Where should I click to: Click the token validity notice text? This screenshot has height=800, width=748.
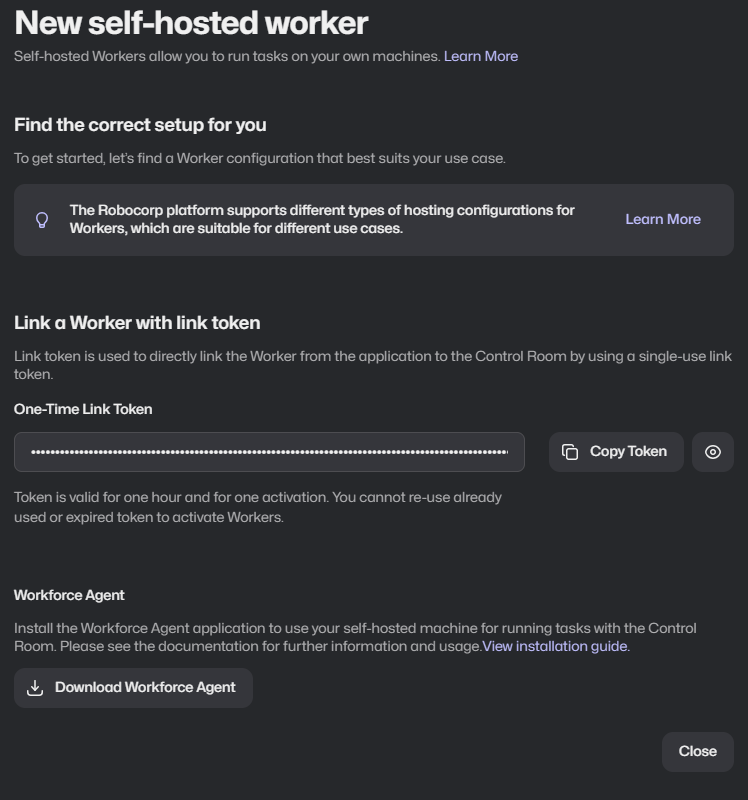[258, 507]
